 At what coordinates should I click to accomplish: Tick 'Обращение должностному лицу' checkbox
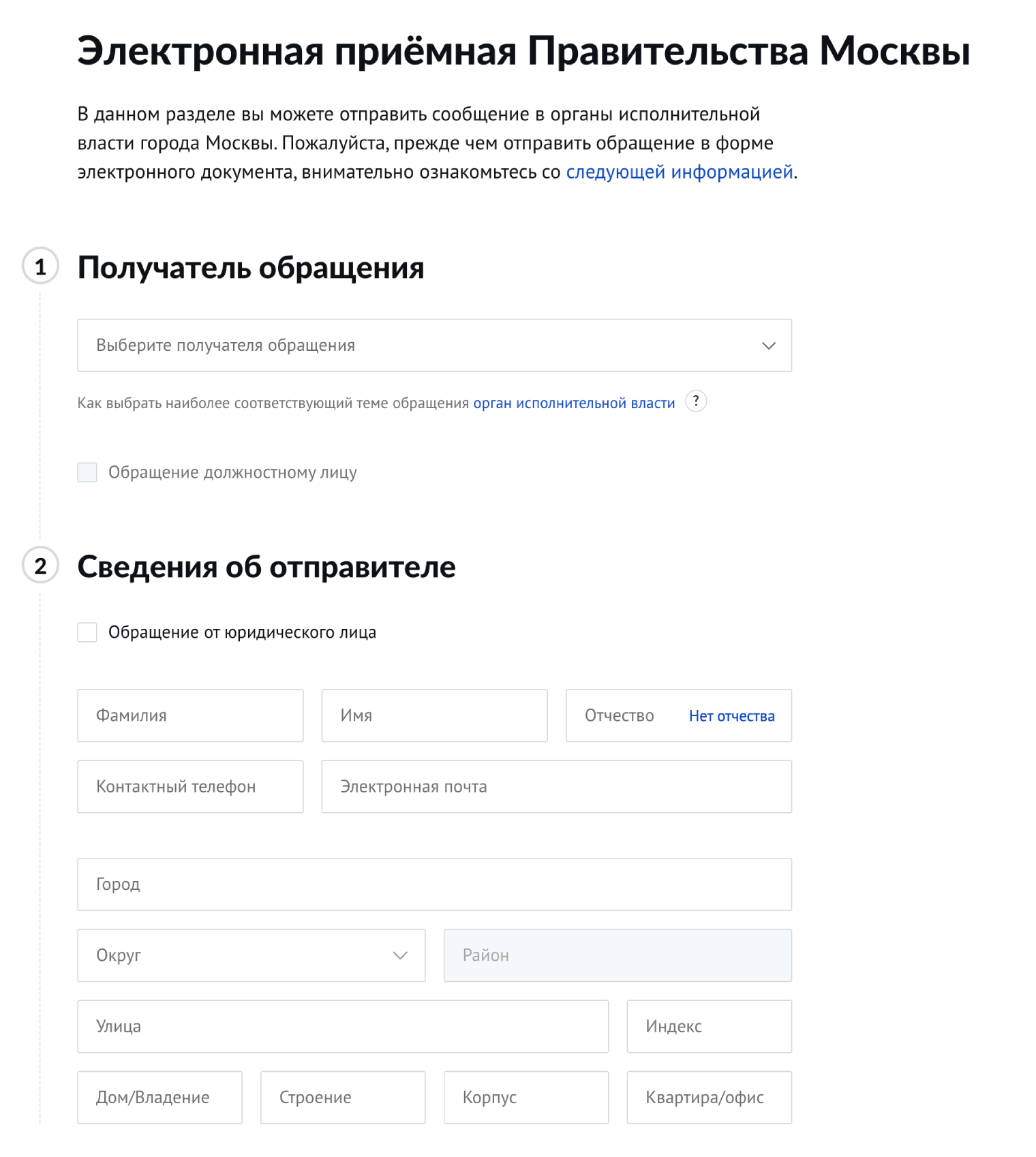(x=87, y=472)
